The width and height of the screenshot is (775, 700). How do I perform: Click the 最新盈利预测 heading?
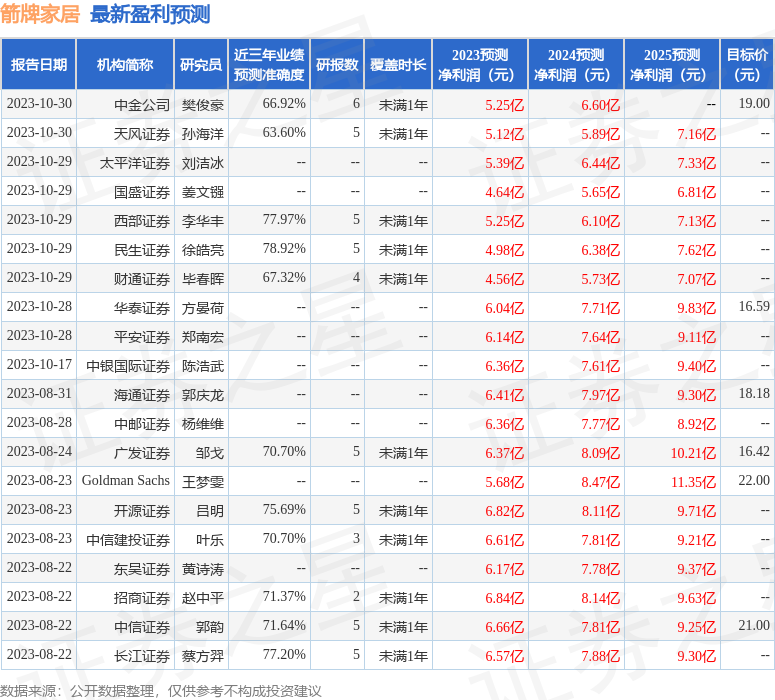pos(150,14)
